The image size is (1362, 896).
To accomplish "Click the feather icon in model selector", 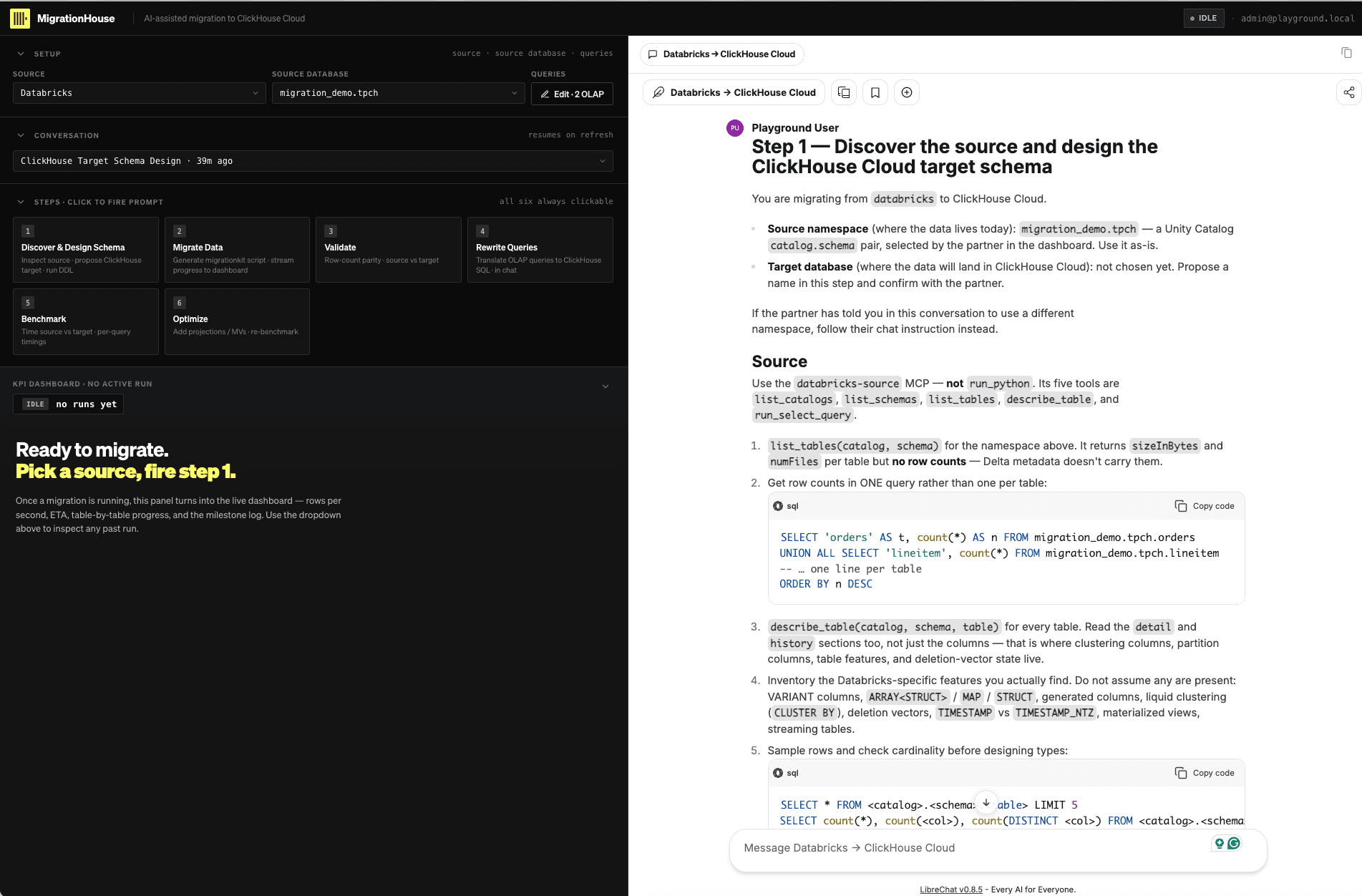I will pyautogui.click(x=658, y=92).
